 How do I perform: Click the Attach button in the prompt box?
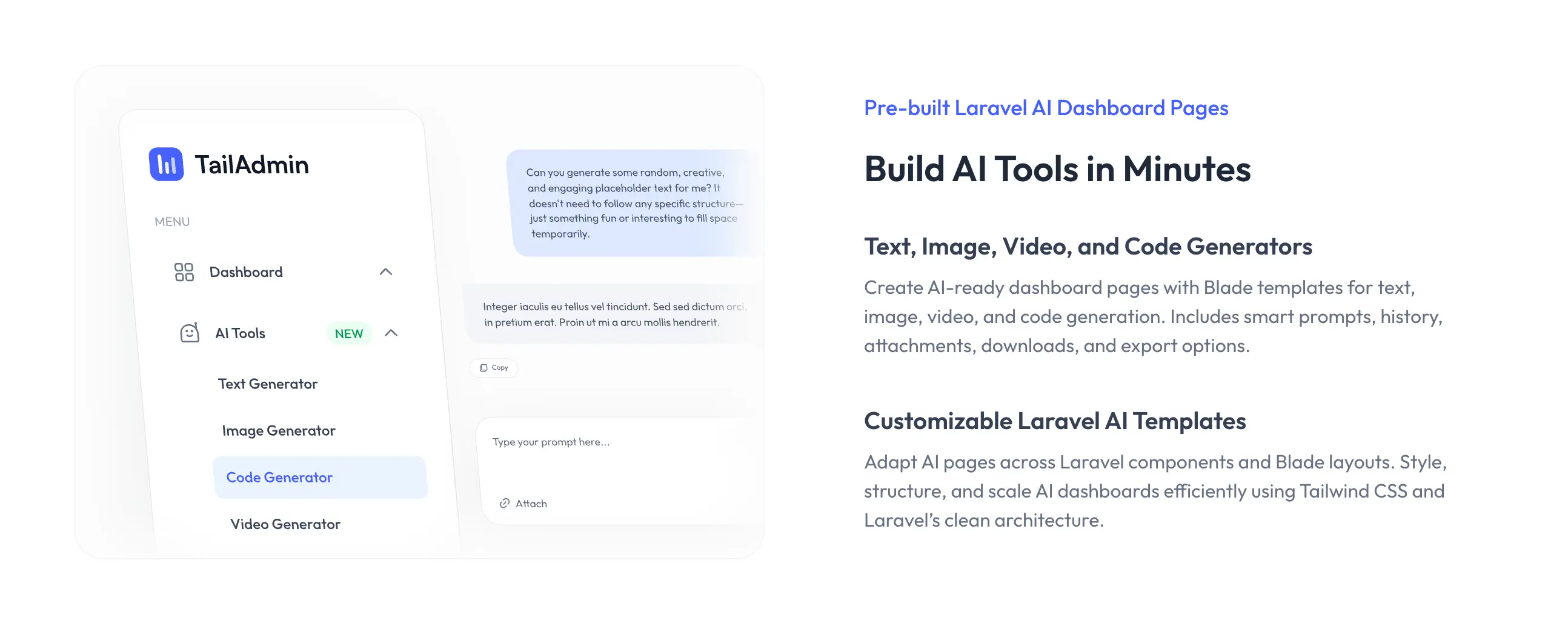point(523,503)
